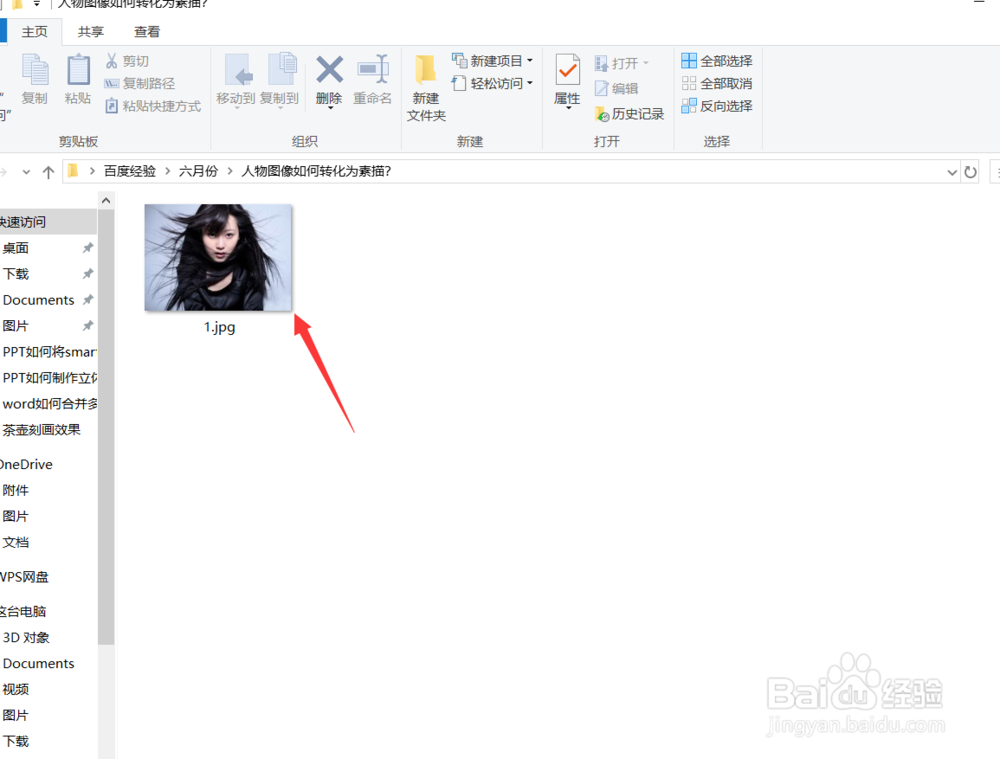
Task: Switch to the 查看 (View) tab
Action: click(146, 31)
